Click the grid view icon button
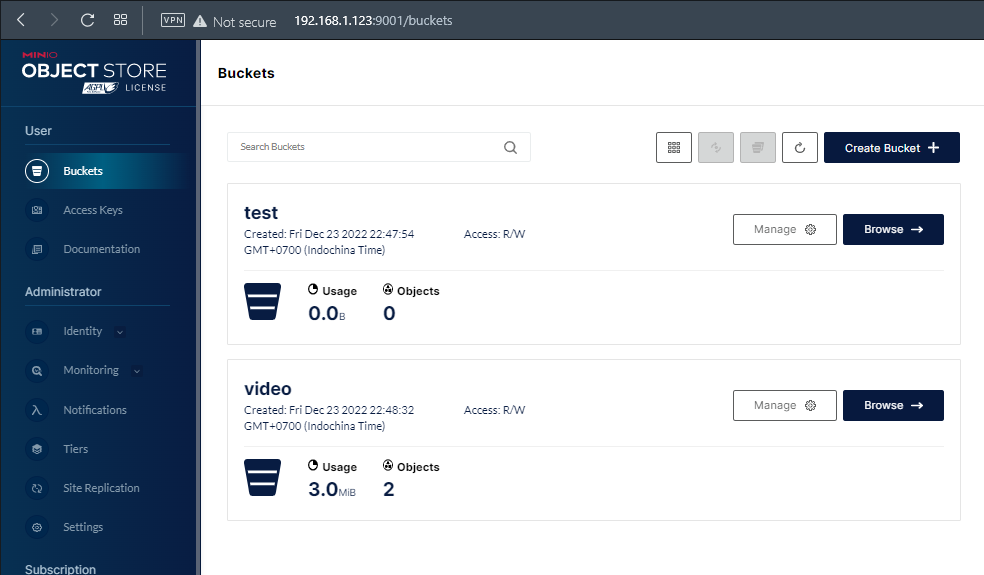The image size is (984, 575). pos(674,148)
